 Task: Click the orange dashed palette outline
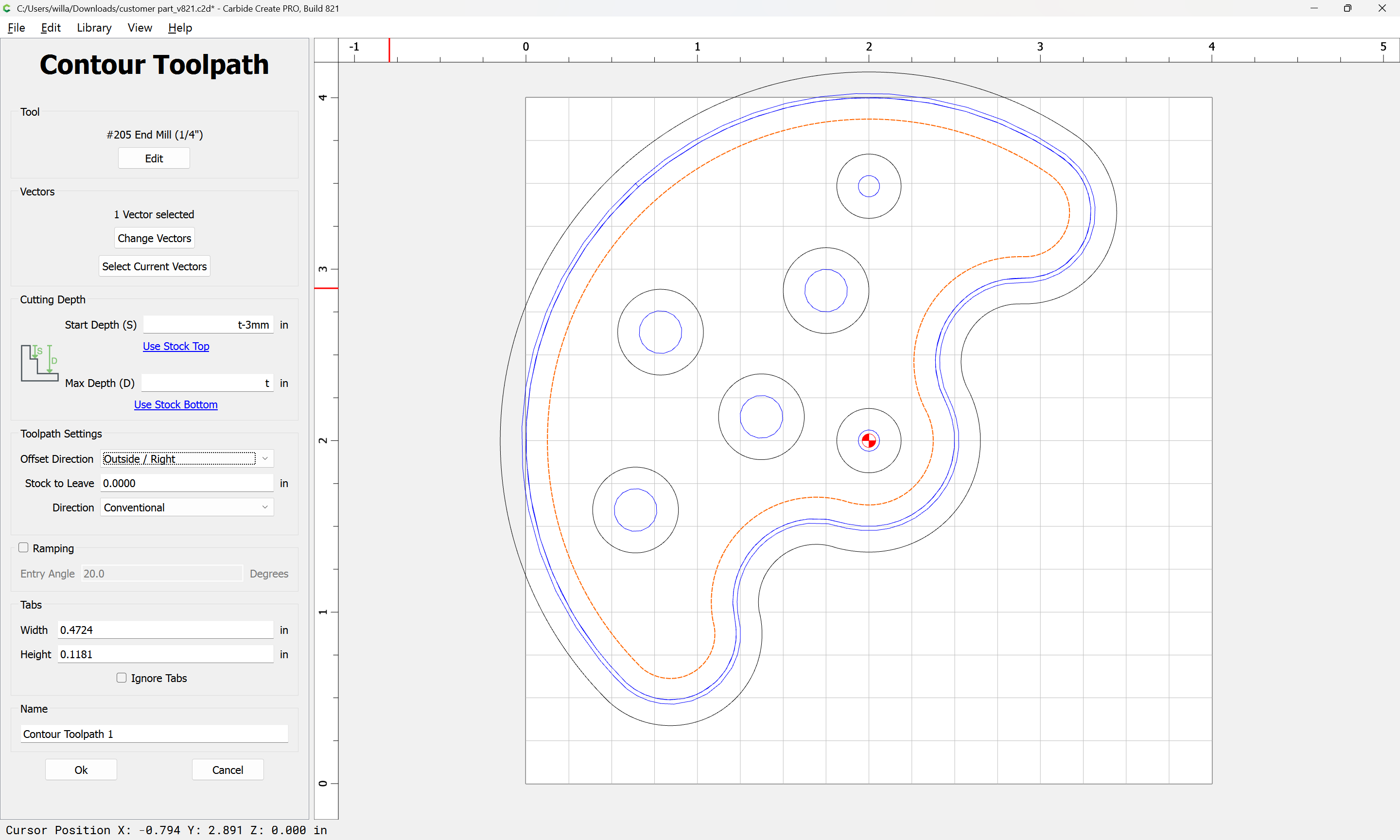[x=547, y=441]
